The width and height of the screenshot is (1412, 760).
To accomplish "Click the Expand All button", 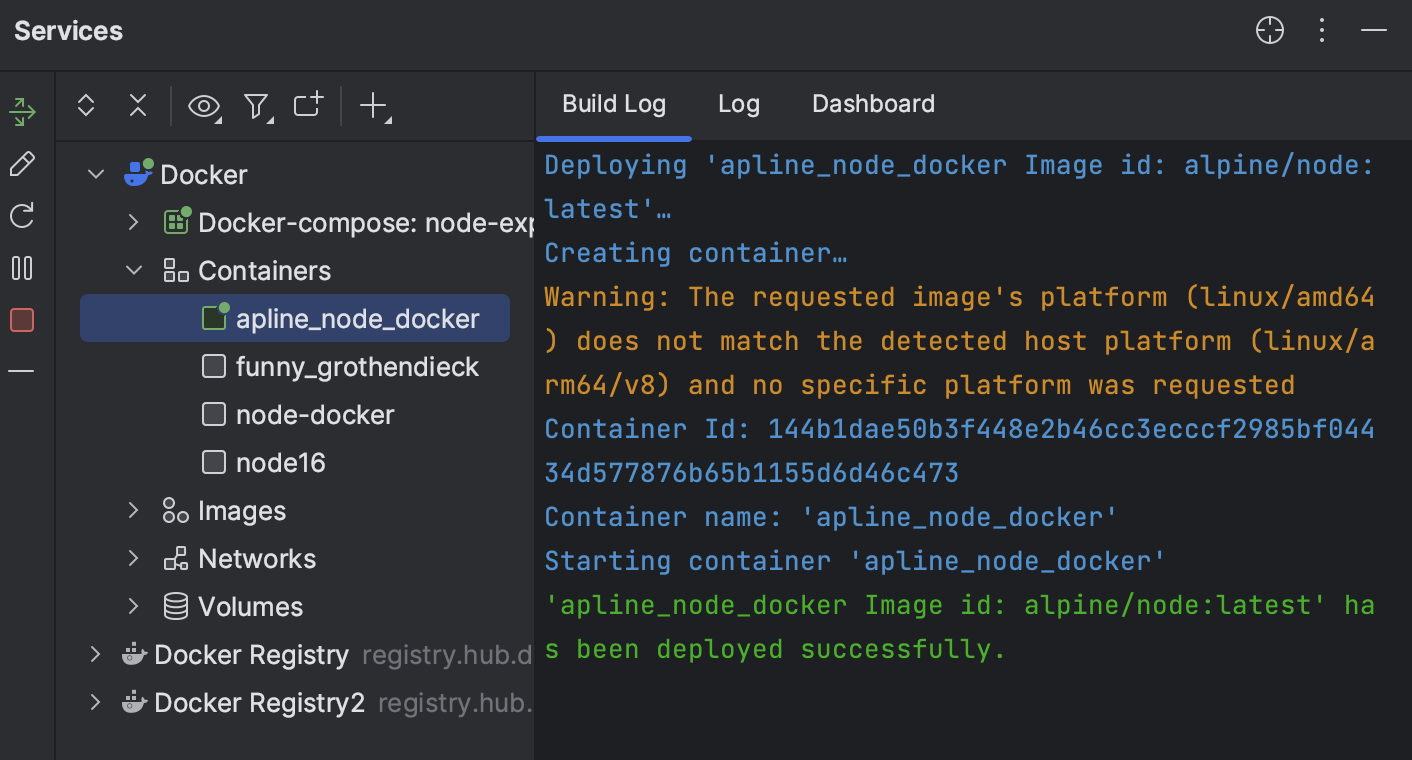I will pos(85,105).
